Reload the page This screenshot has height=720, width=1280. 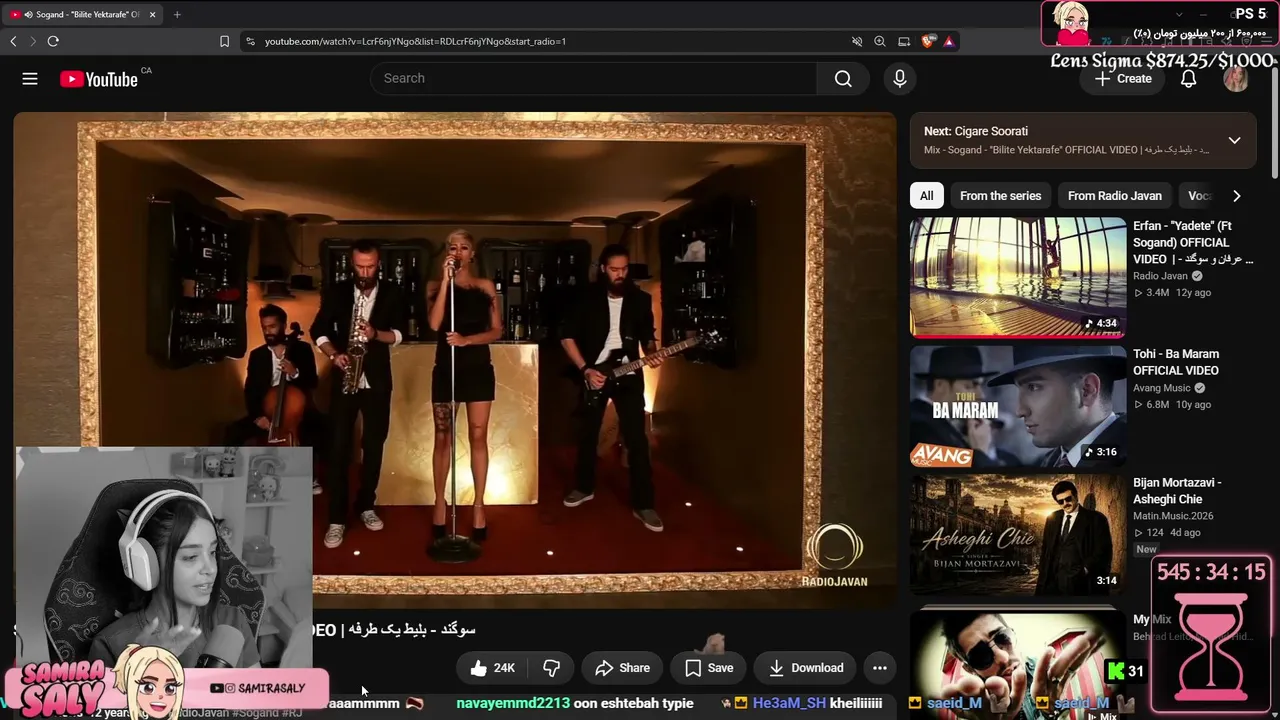click(x=53, y=41)
